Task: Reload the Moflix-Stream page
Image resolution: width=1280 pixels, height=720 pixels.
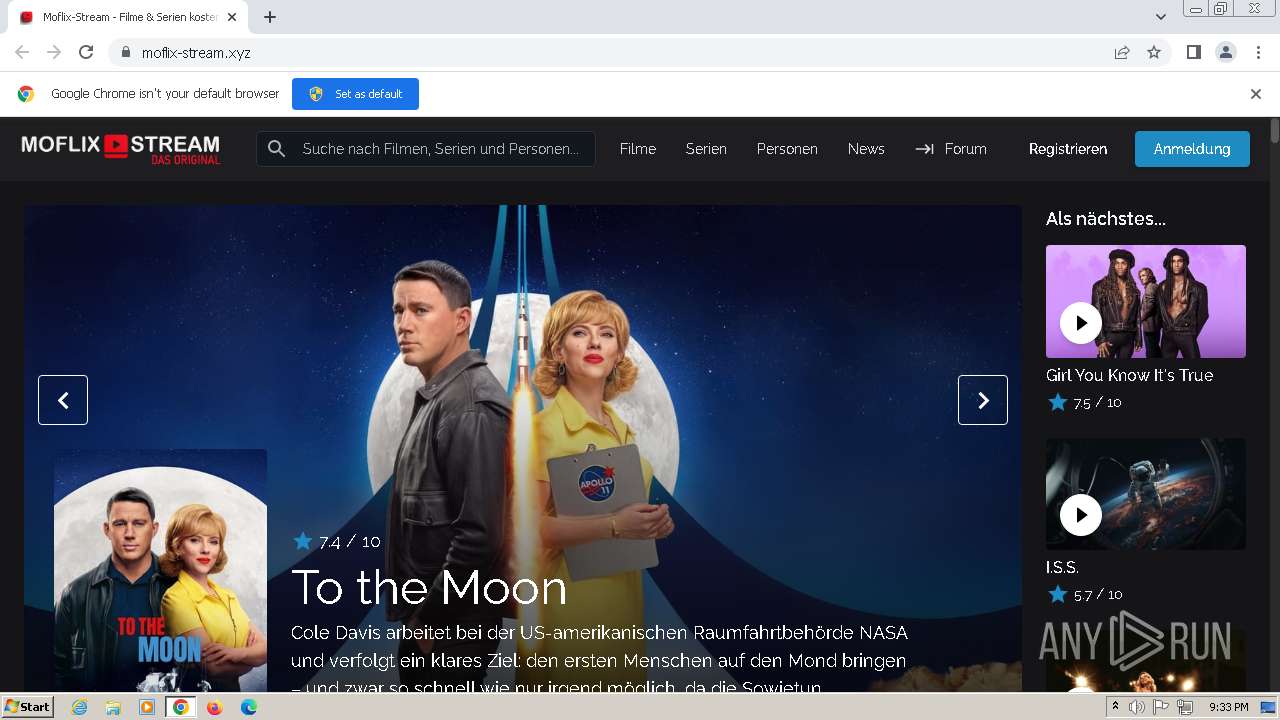Action: click(x=86, y=53)
